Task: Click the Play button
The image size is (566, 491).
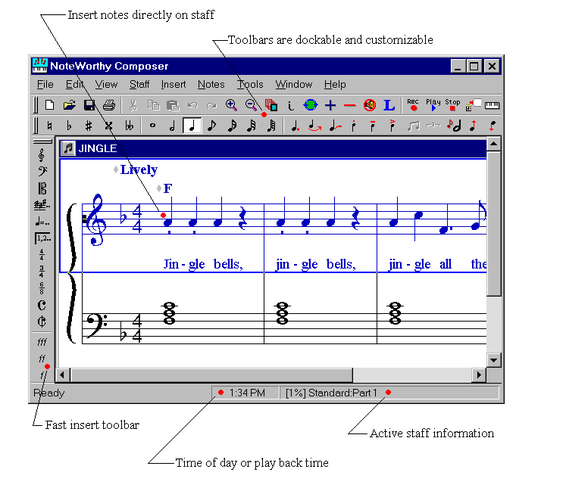Action: (x=433, y=105)
